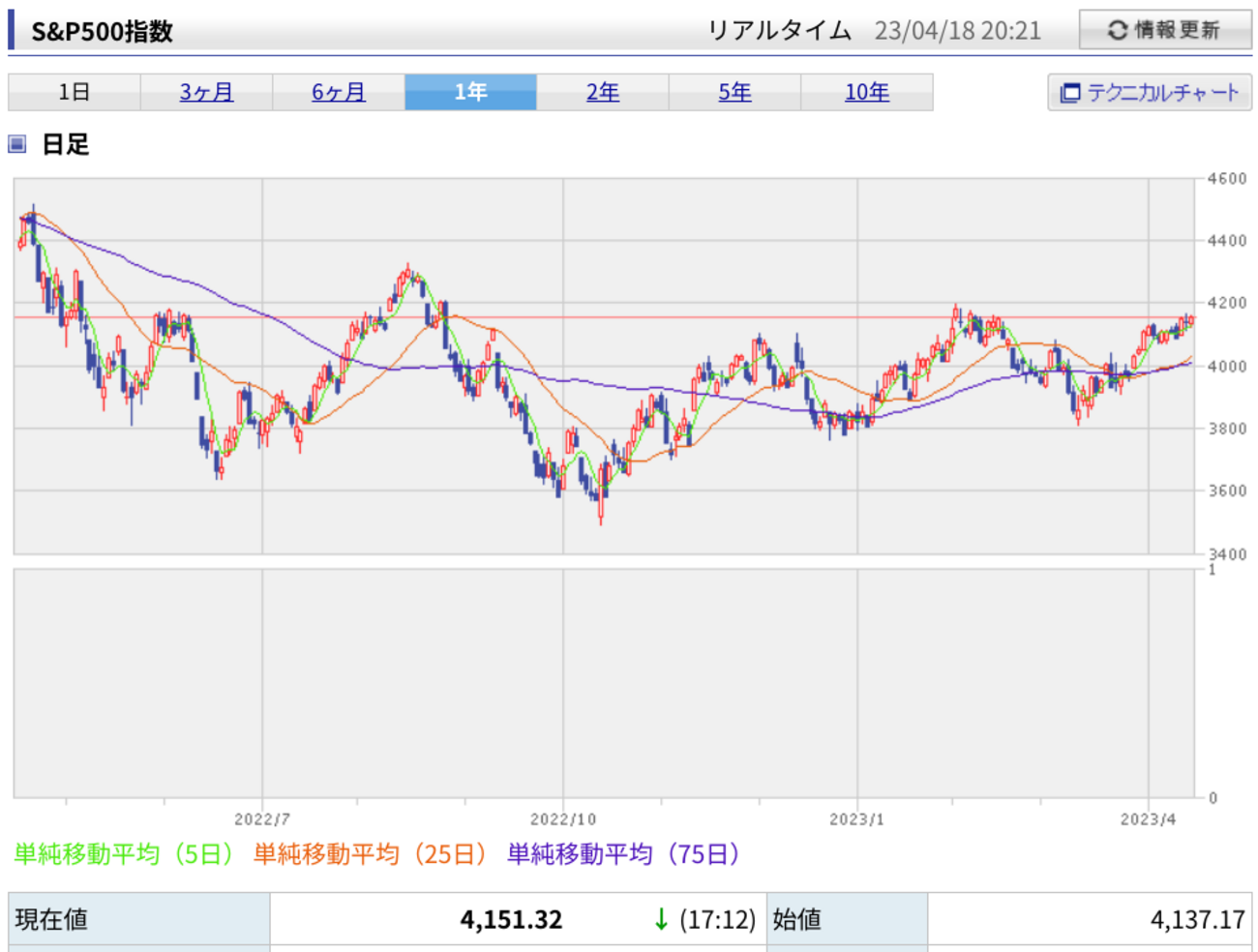Show the 2年 chart range

pyautogui.click(x=602, y=92)
